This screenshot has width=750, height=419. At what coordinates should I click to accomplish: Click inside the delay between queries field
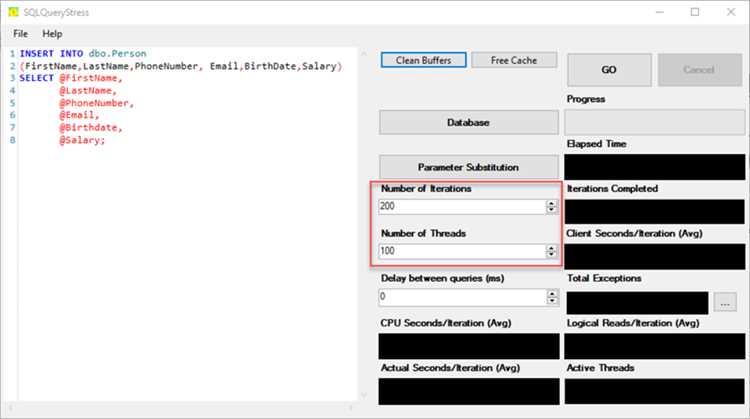[x=463, y=297]
